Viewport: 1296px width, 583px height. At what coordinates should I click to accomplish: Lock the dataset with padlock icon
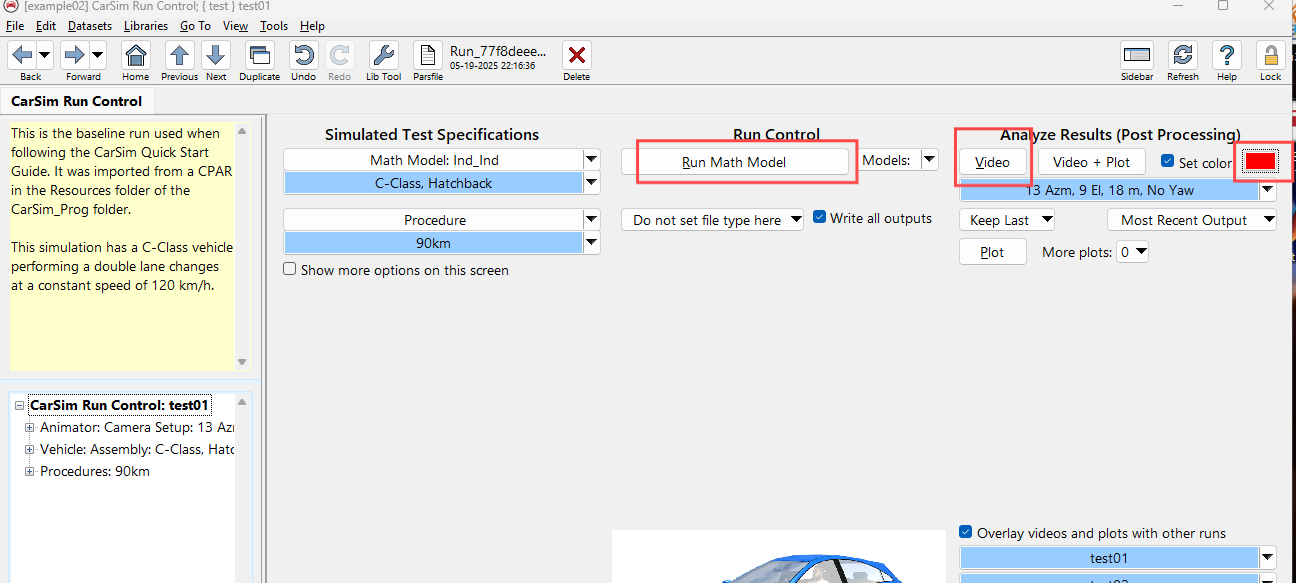[1271, 55]
